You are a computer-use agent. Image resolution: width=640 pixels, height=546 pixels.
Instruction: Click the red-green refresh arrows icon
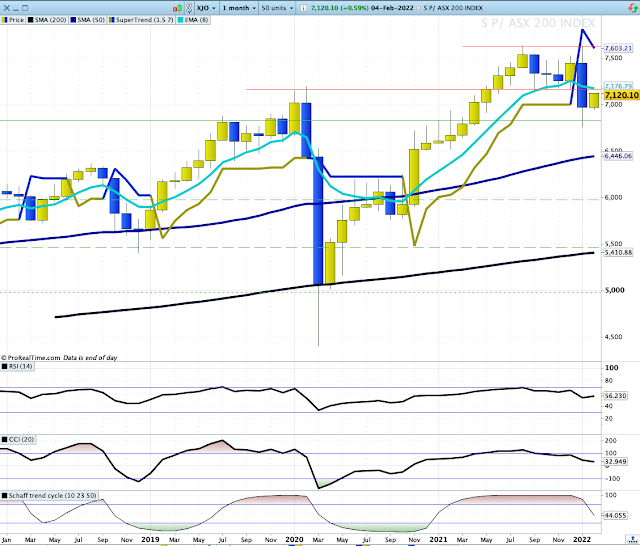pyautogui.click(x=632, y=8)
